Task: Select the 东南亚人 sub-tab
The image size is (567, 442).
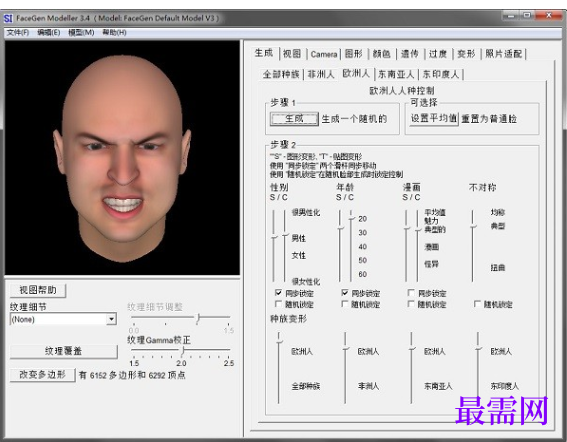Action: click(396, 74)
